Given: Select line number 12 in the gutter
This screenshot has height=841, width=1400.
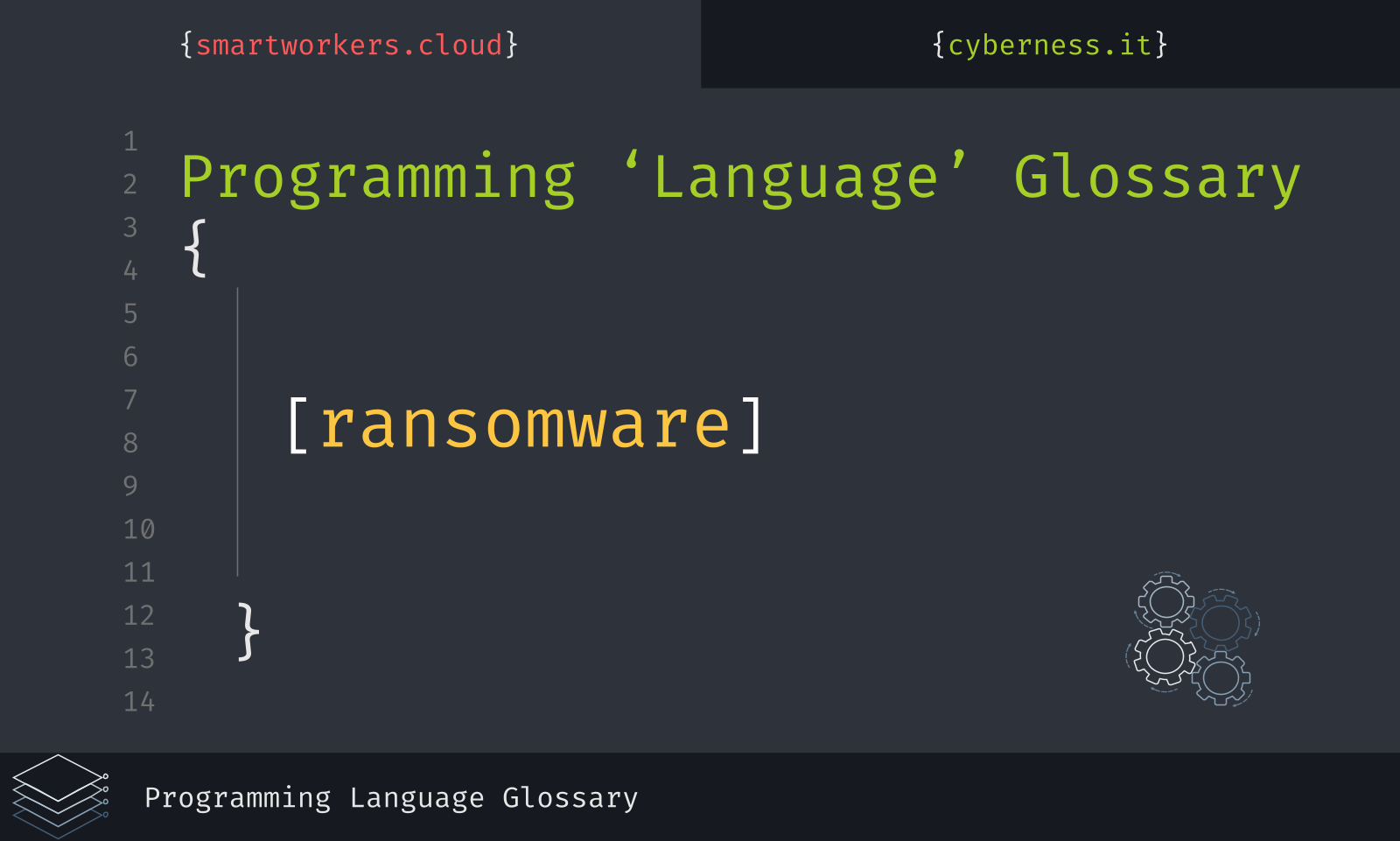Looking at the screenshot, I should tap(139, 615).
